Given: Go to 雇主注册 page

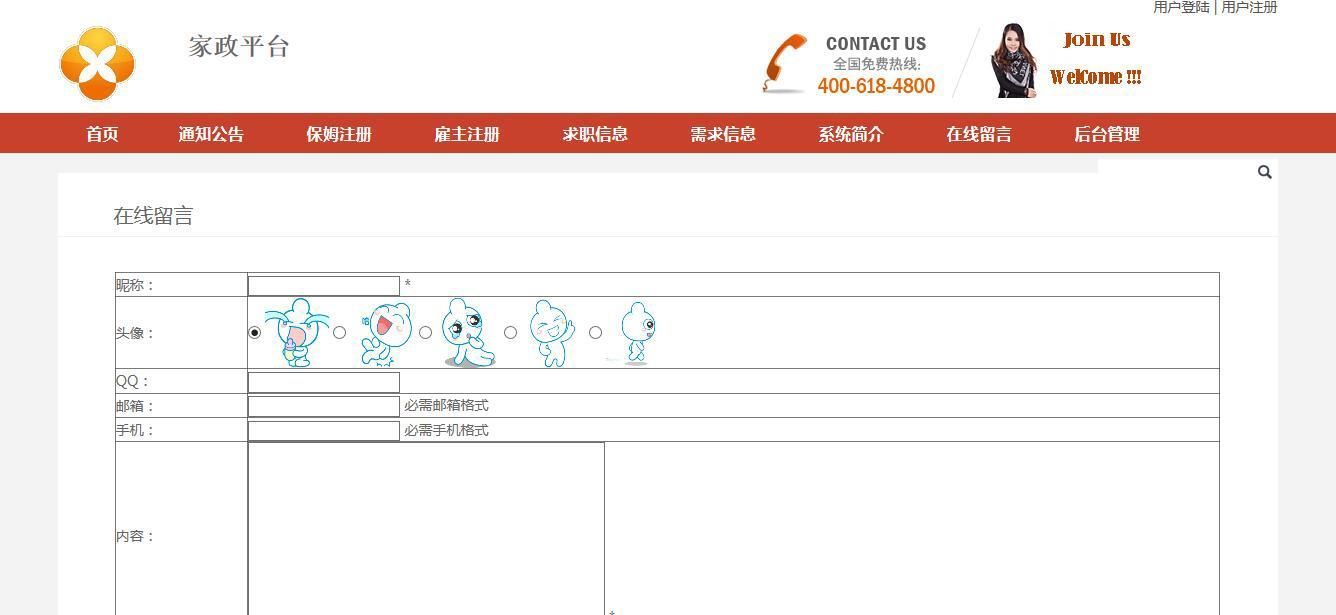Looking at the screenshot, I should tap(467, 134).
